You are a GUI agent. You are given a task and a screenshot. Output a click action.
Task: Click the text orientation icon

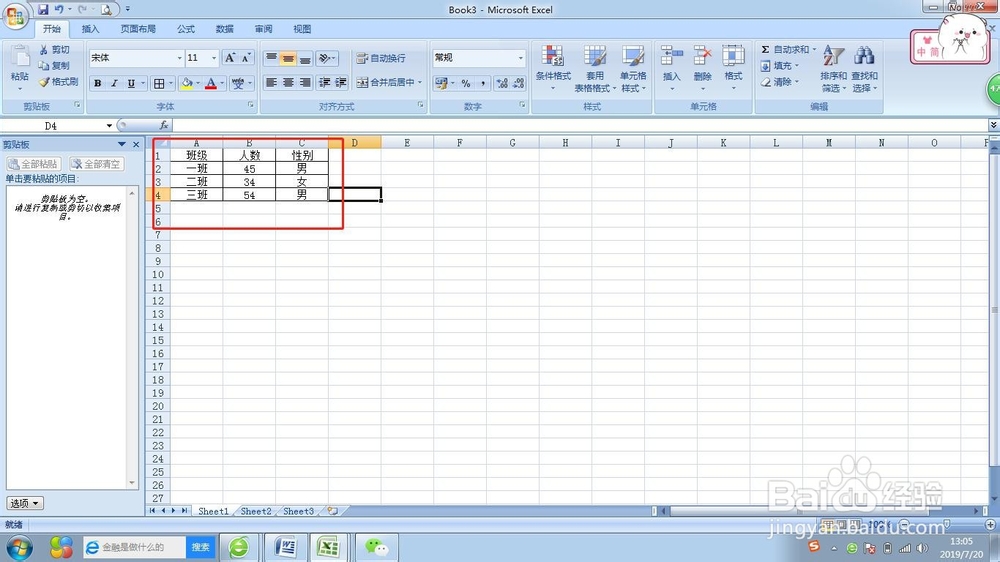325,59
